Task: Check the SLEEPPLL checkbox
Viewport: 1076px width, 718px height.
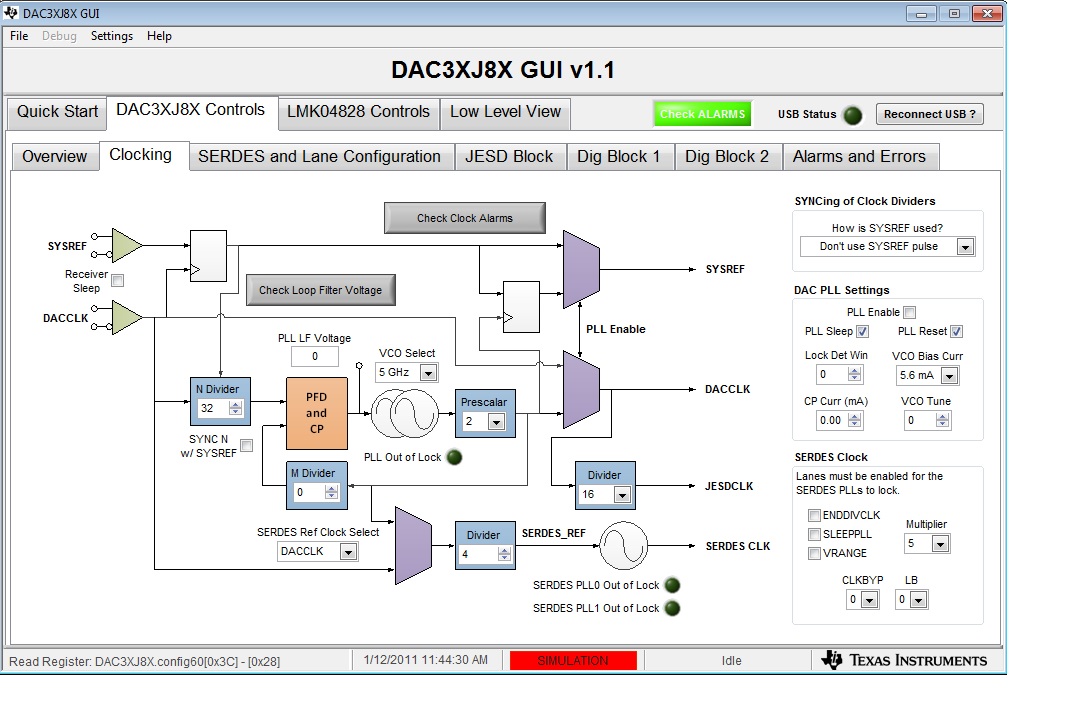Action: pos(815,534)
